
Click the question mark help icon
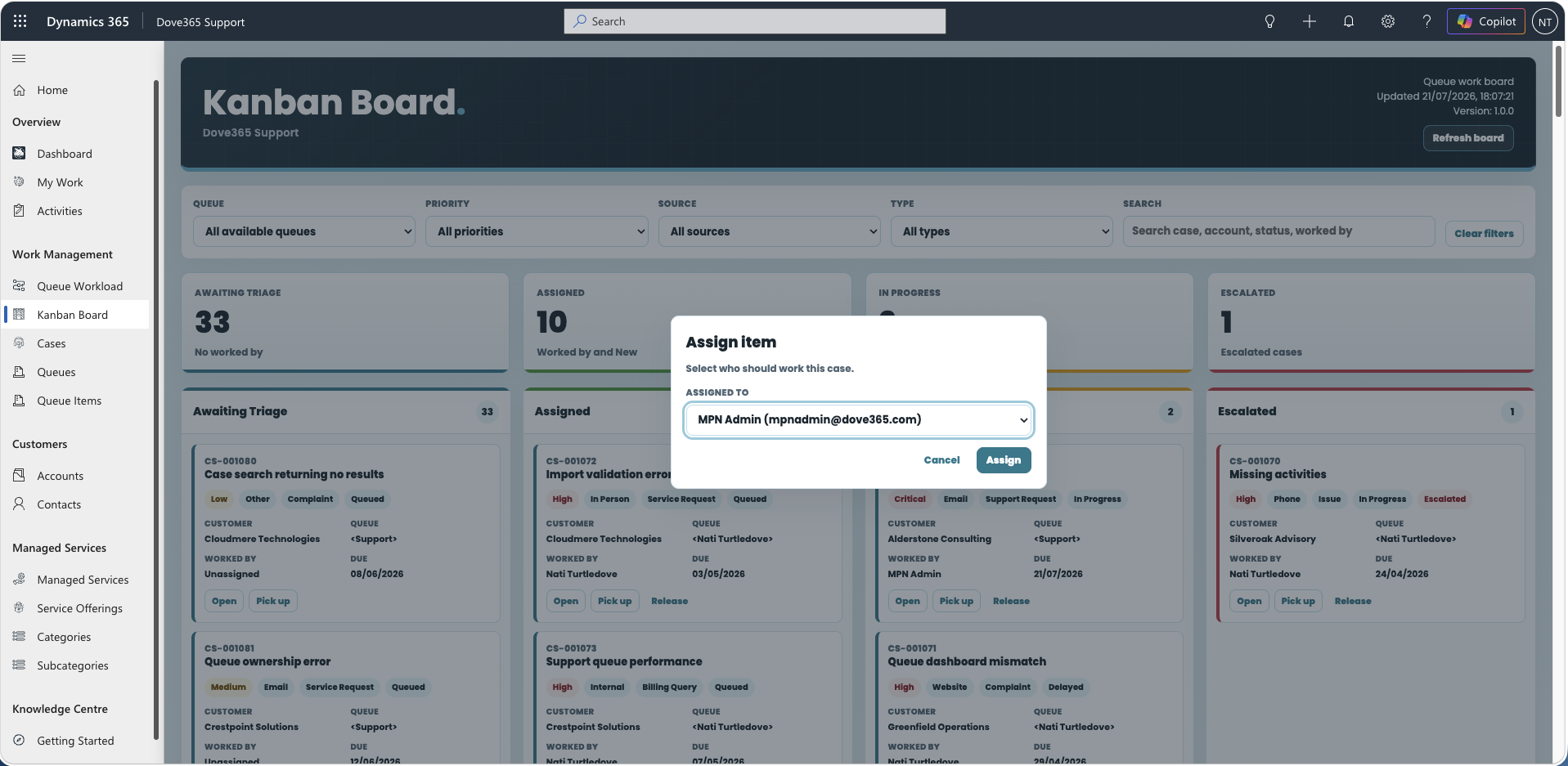[x=1426, y=21]
